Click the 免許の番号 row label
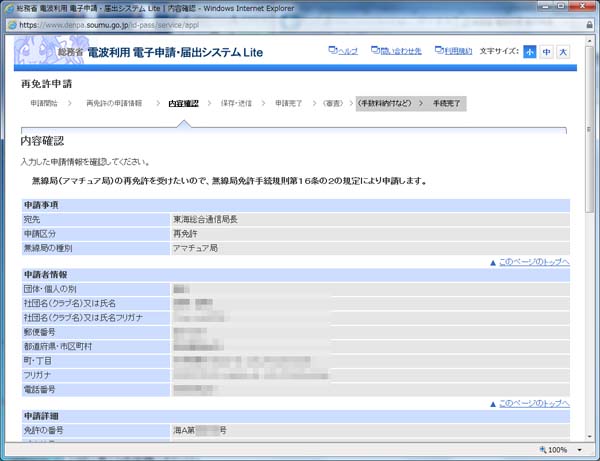 [44, 430]
